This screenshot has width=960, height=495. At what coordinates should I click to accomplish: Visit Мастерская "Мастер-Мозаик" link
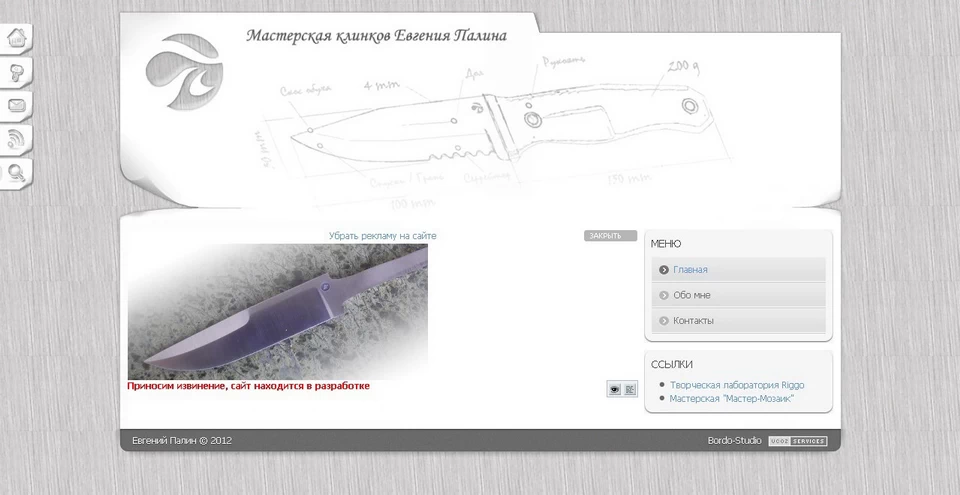click(x=731, y=398)
